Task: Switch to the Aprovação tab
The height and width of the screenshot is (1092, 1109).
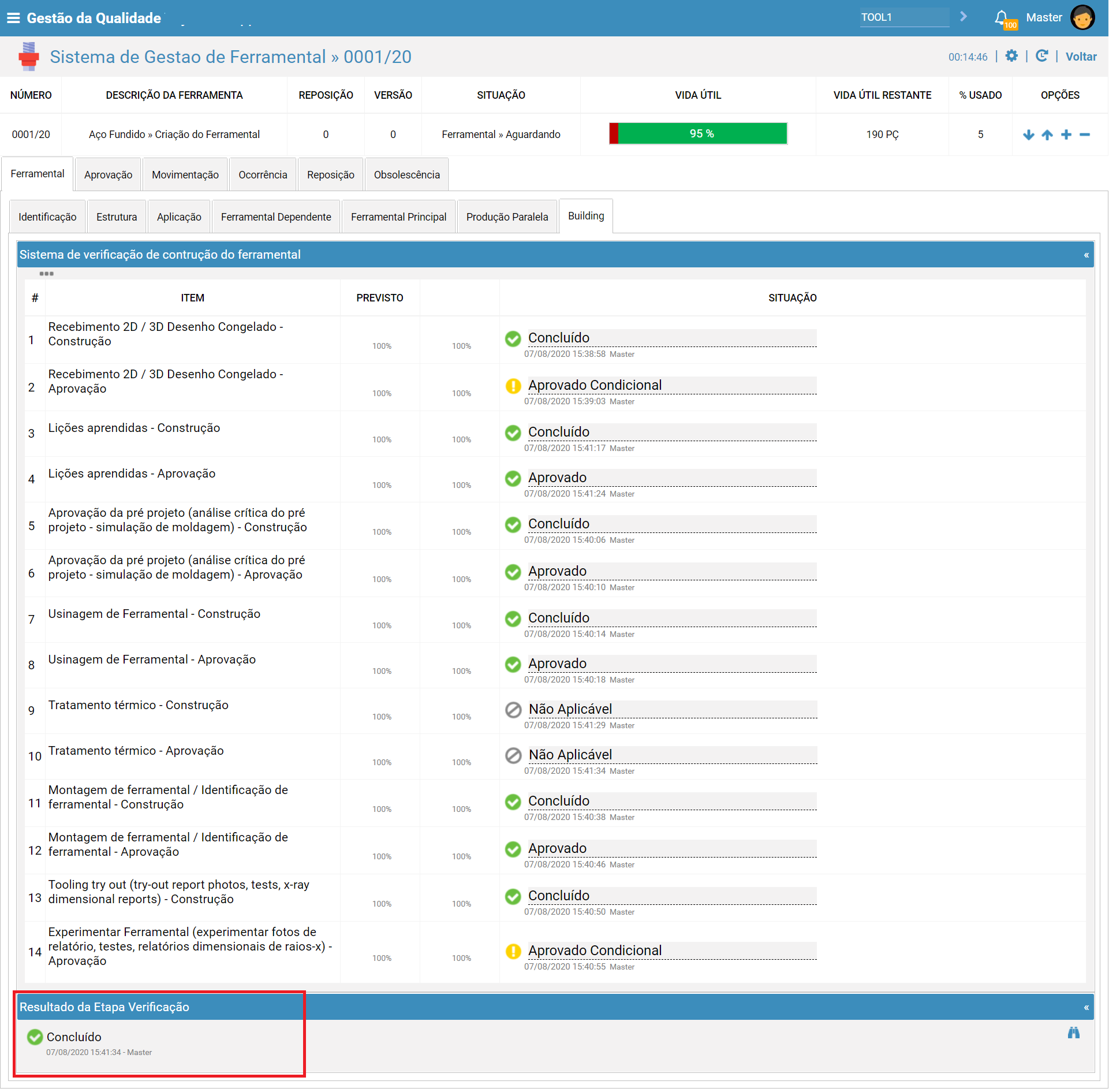Action: pyautogui.click(x=108, y=175)
